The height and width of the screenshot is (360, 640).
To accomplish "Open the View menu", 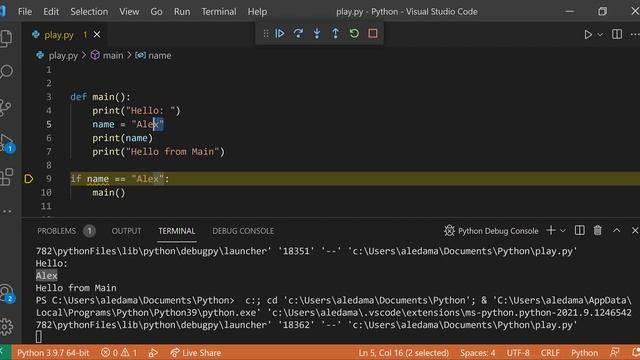I will coord(129,11).
